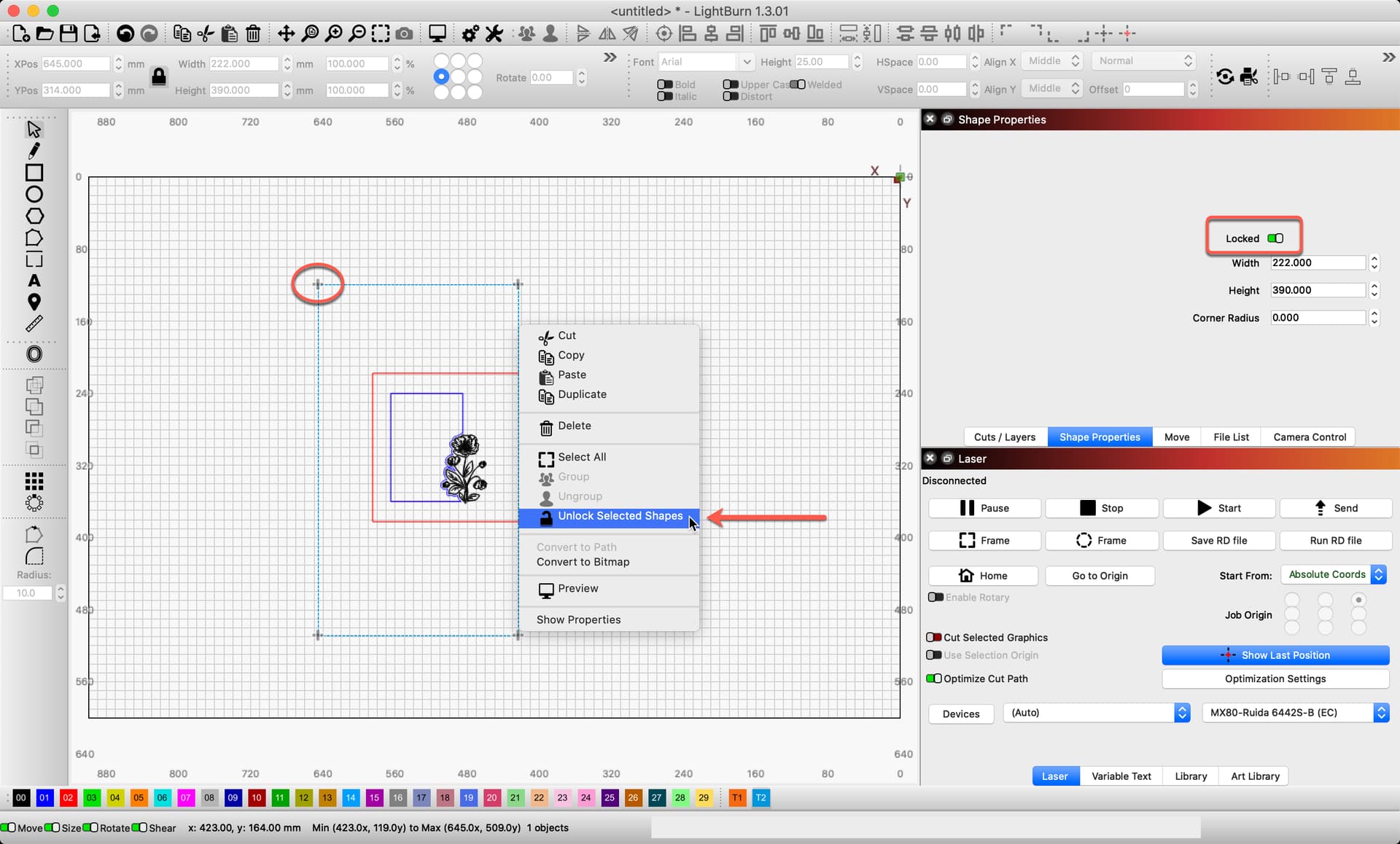Click the Save file floppy icon

click(x=69, y=34)
